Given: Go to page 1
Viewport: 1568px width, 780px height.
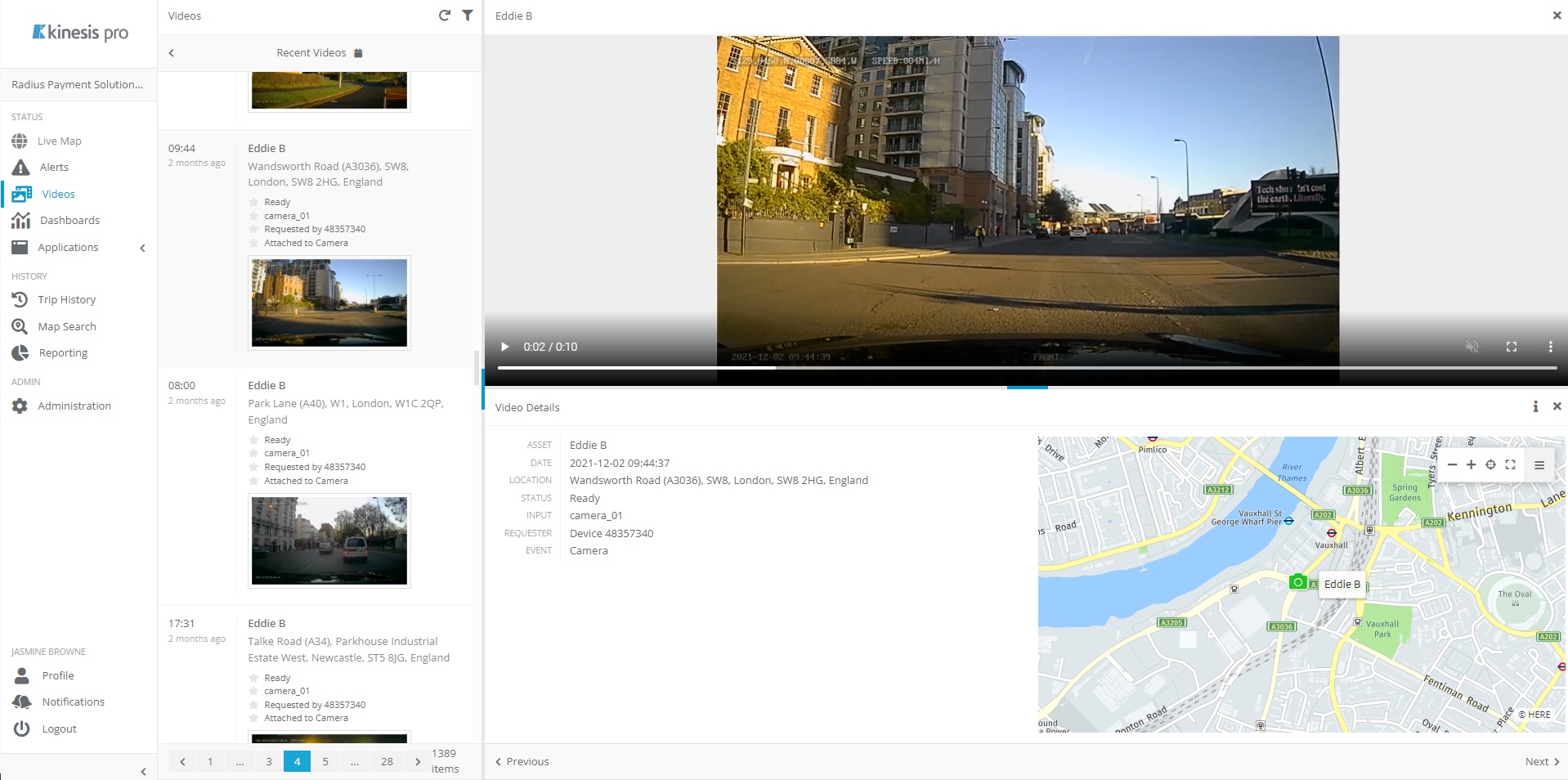Looking at the screenshot, I should click(x=210, y=761).
